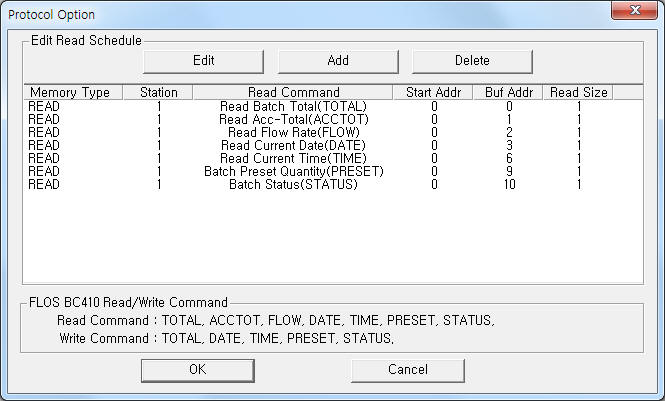Click empty area of the schedule list

(x=333, y=237)
